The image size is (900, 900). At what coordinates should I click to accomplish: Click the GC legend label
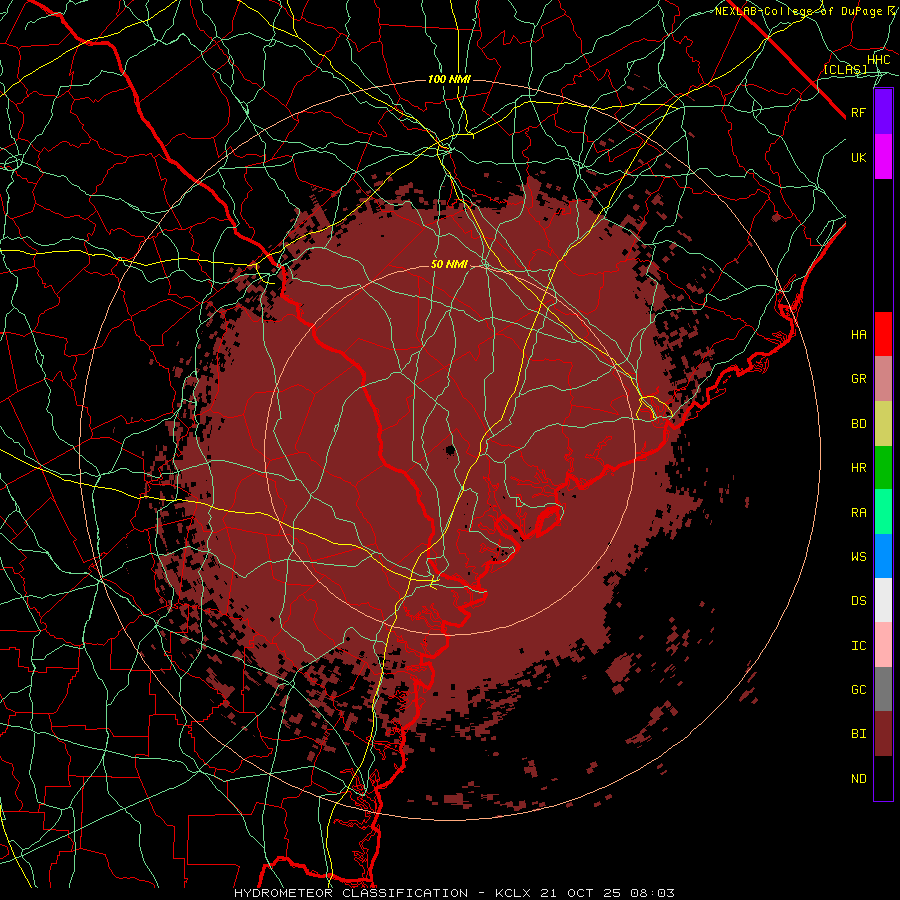[858, 690]
